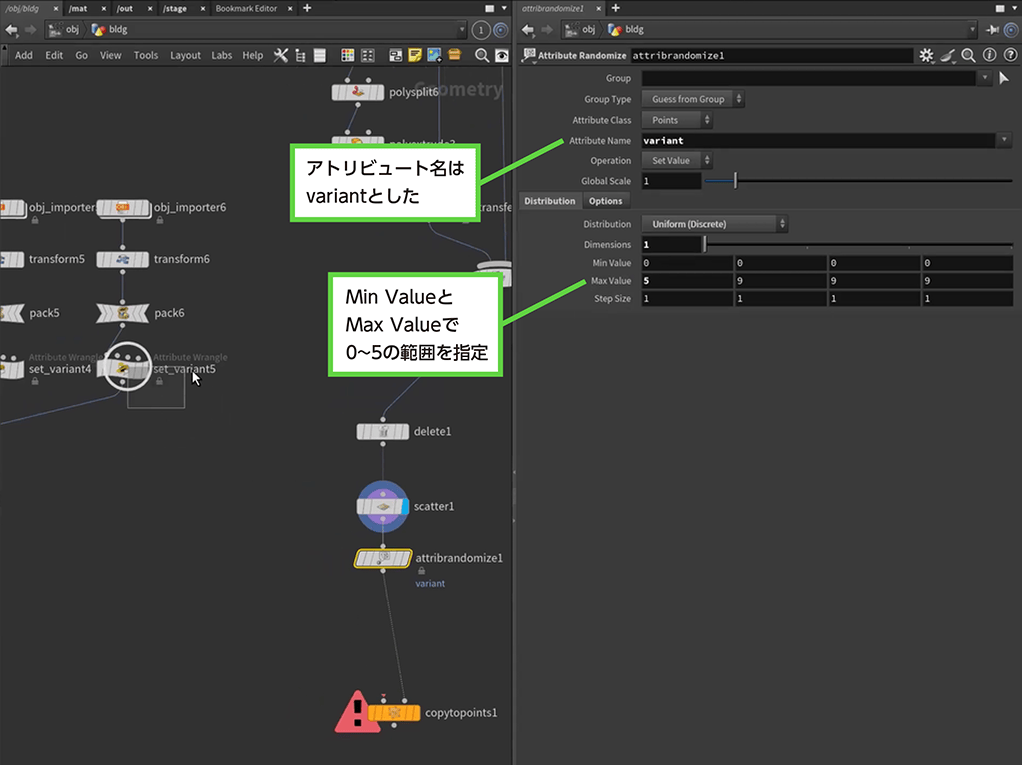Toggle the blue display flag on scatter1
The height and width of the screenshot is (765, 1022).
pos(404,507)
